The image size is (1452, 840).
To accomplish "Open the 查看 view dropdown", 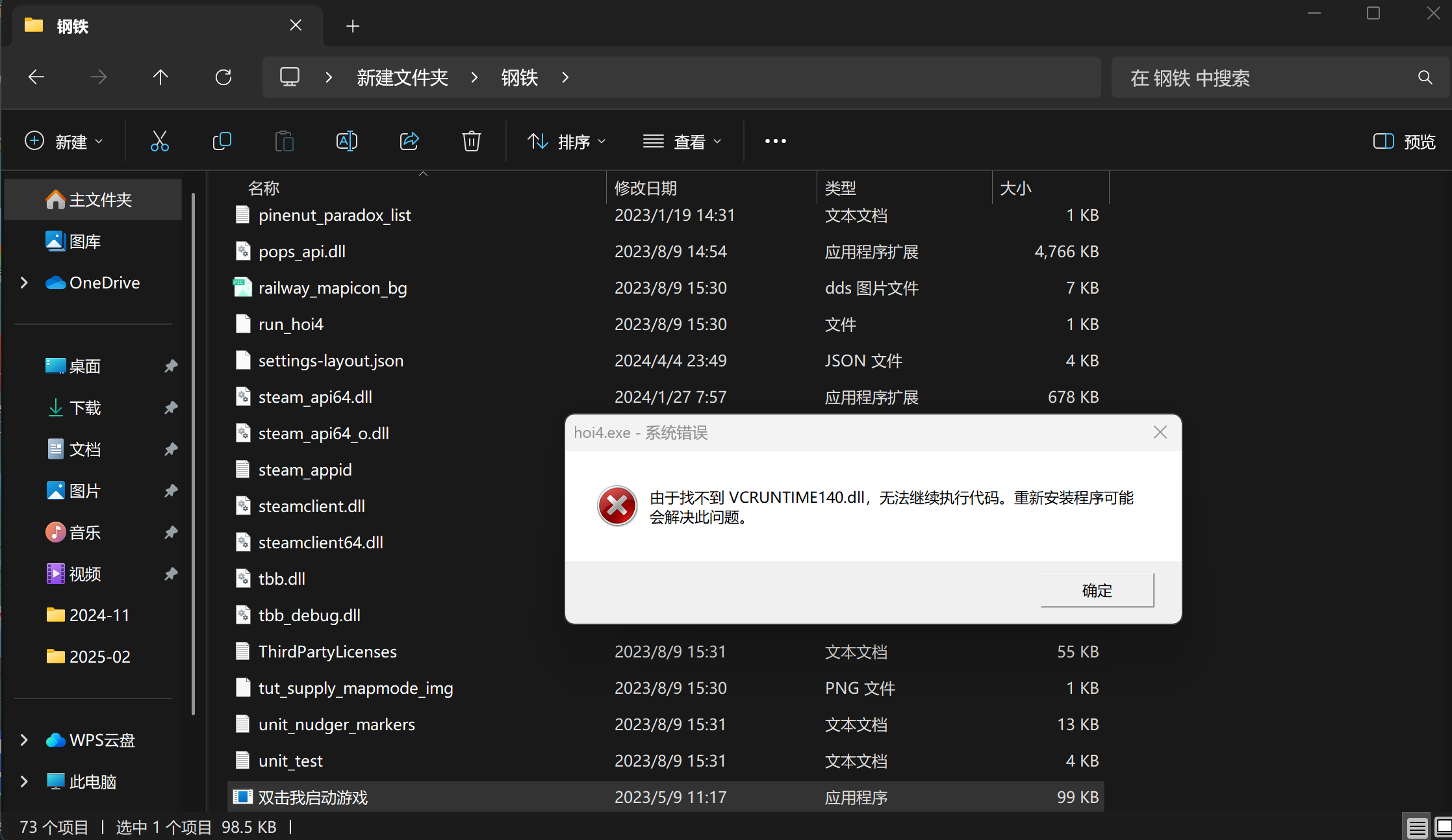I will 681,141.
